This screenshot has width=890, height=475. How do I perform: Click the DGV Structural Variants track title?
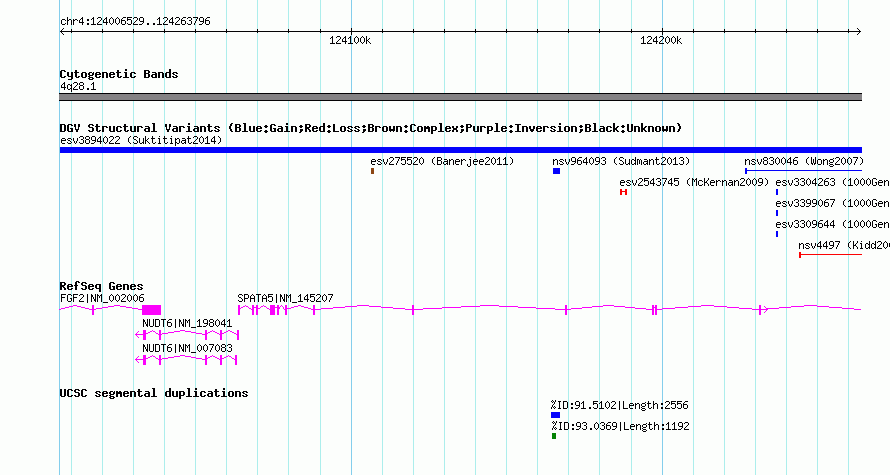tap(371, 128)
